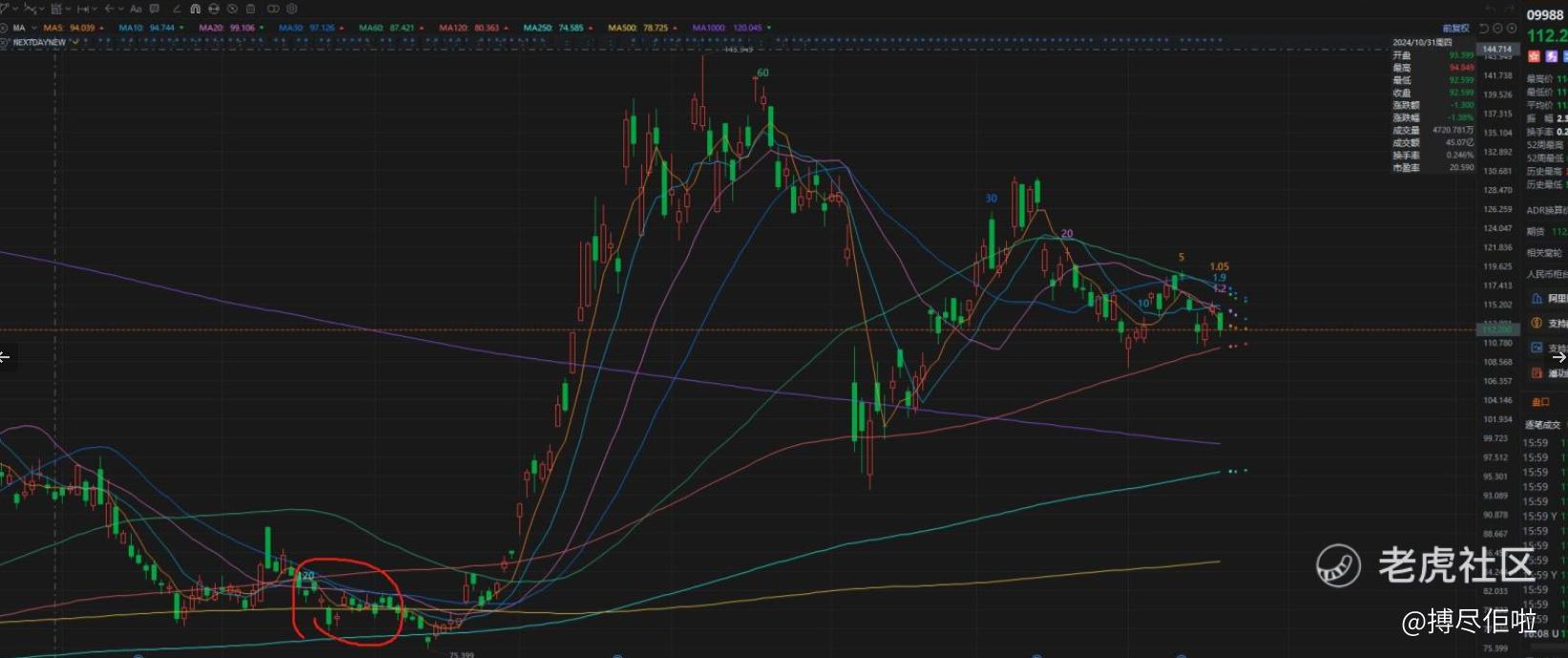Click the MA60 value label
The width and height of the screenshot is (1568, 658).
[387, 28]
